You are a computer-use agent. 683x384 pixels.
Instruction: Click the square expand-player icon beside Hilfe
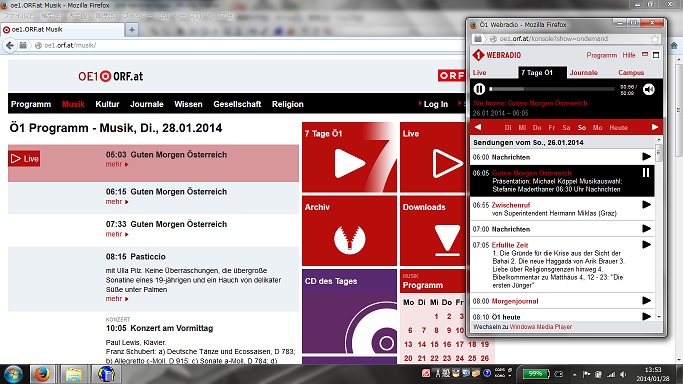click(x=656, y=55)
